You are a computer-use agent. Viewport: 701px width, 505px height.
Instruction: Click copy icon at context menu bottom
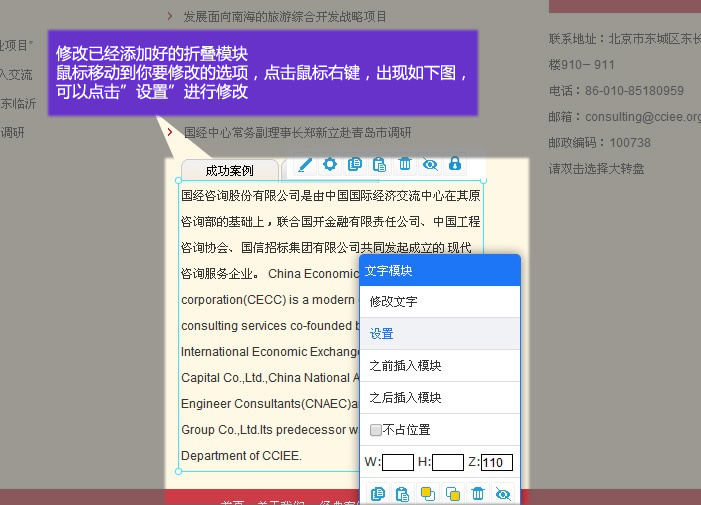click(x=377, y=493)
